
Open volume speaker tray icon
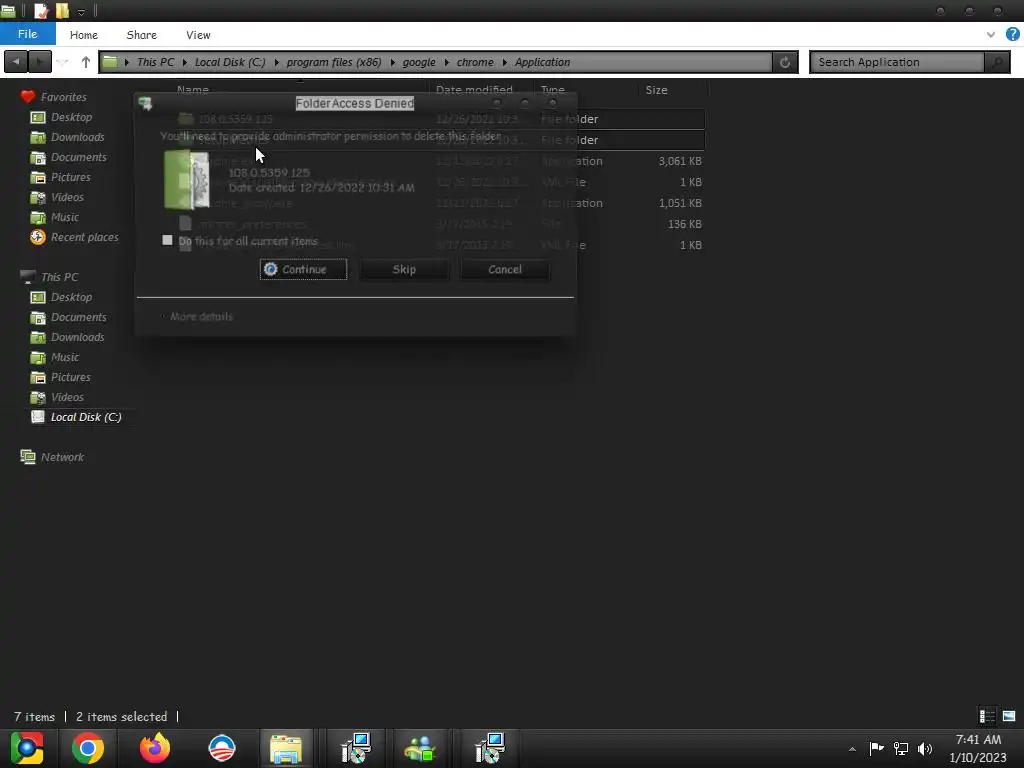(x=925, y=748)
